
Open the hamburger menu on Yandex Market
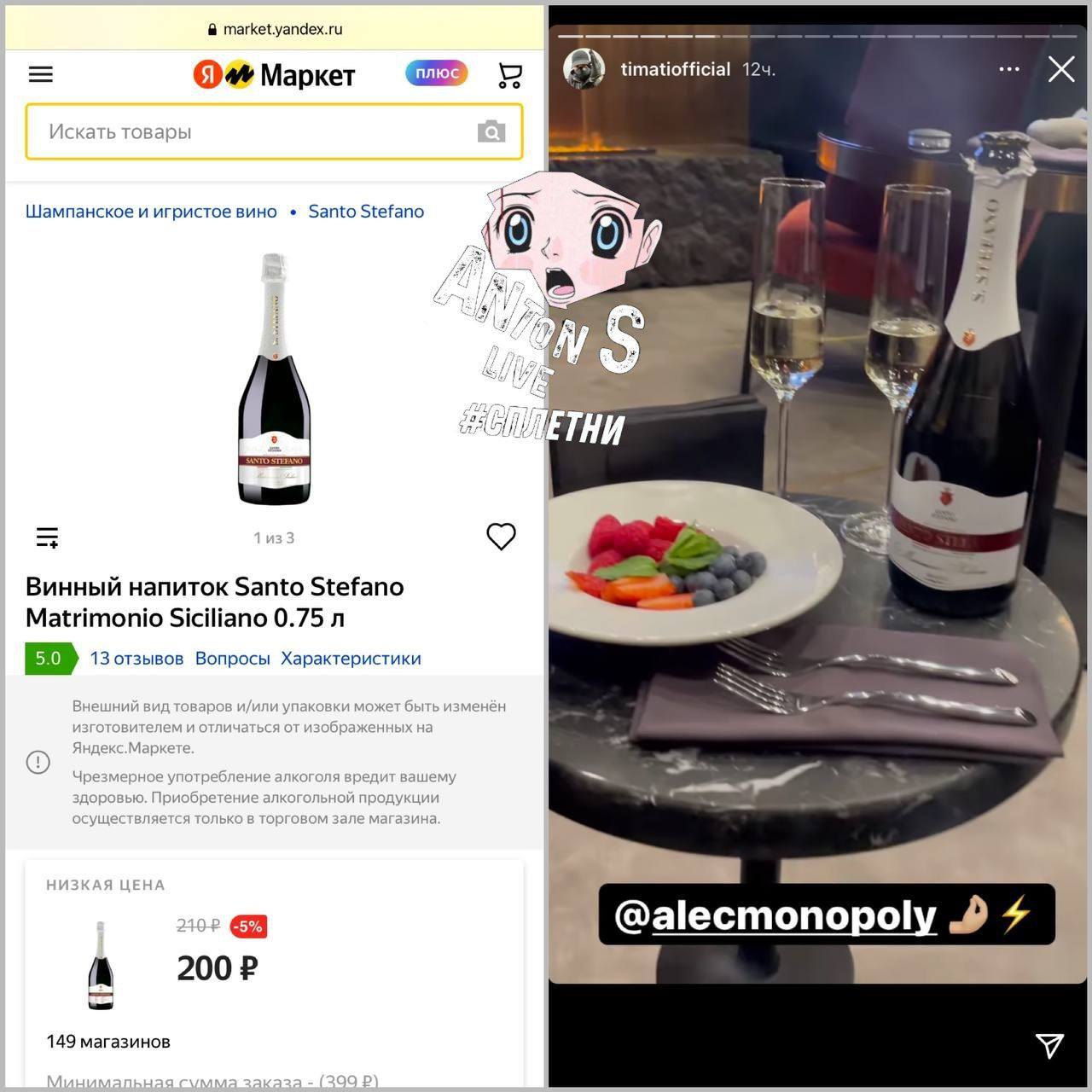pyautogui.click(x=41, y=74)
